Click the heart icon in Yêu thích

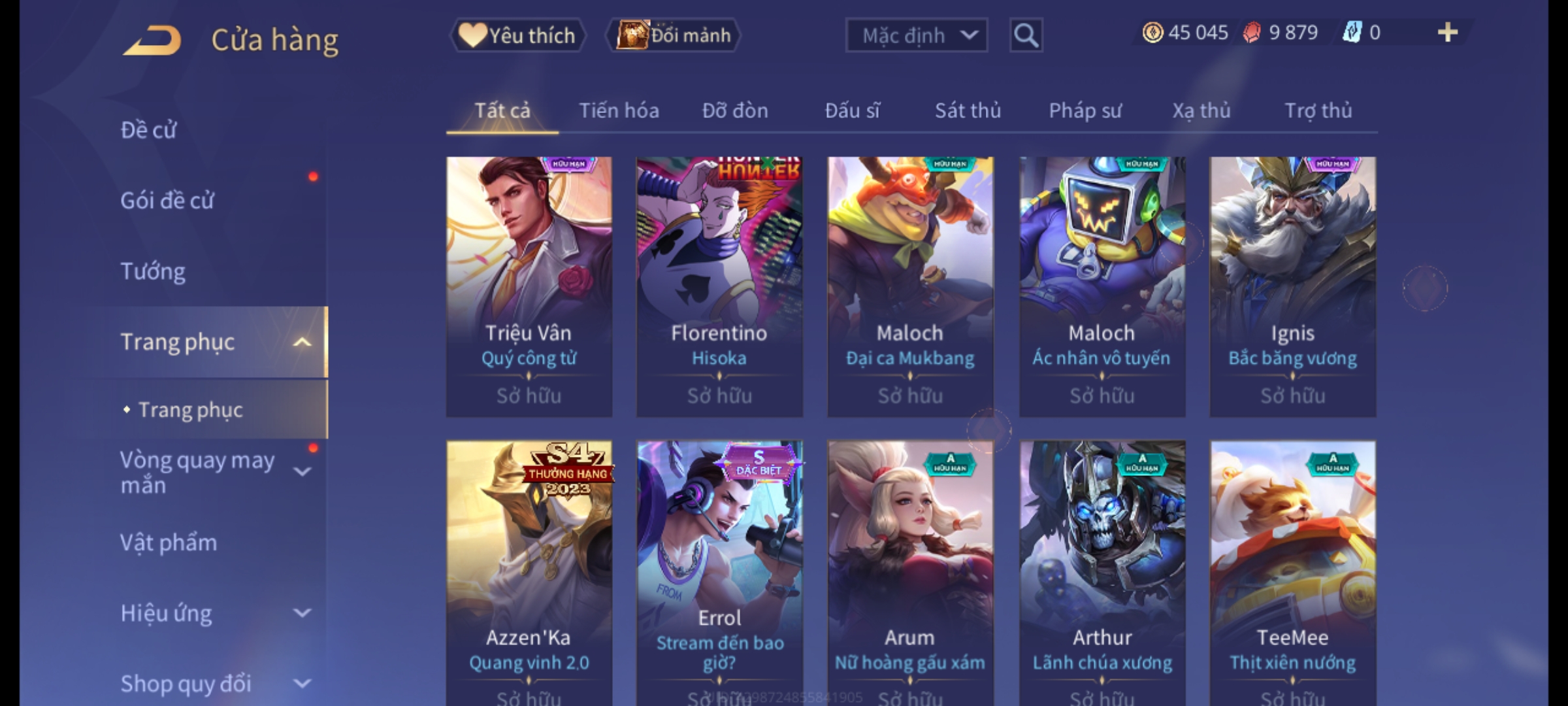point(472,35)
